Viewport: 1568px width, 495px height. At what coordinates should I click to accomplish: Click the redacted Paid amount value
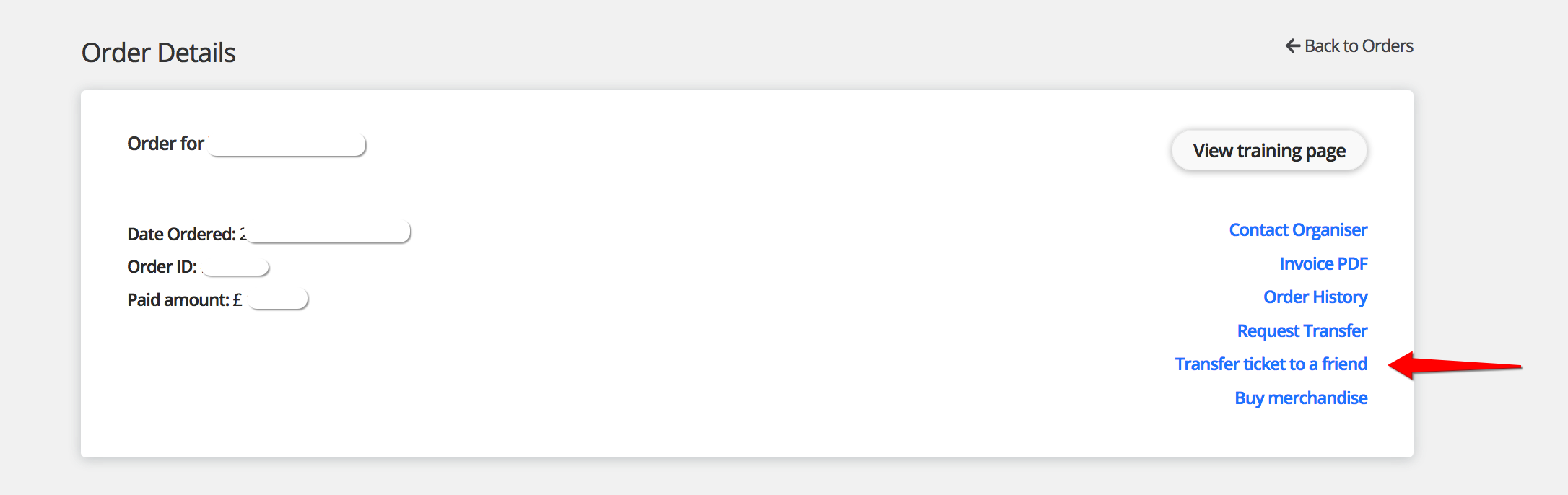[x=278, y=299]
